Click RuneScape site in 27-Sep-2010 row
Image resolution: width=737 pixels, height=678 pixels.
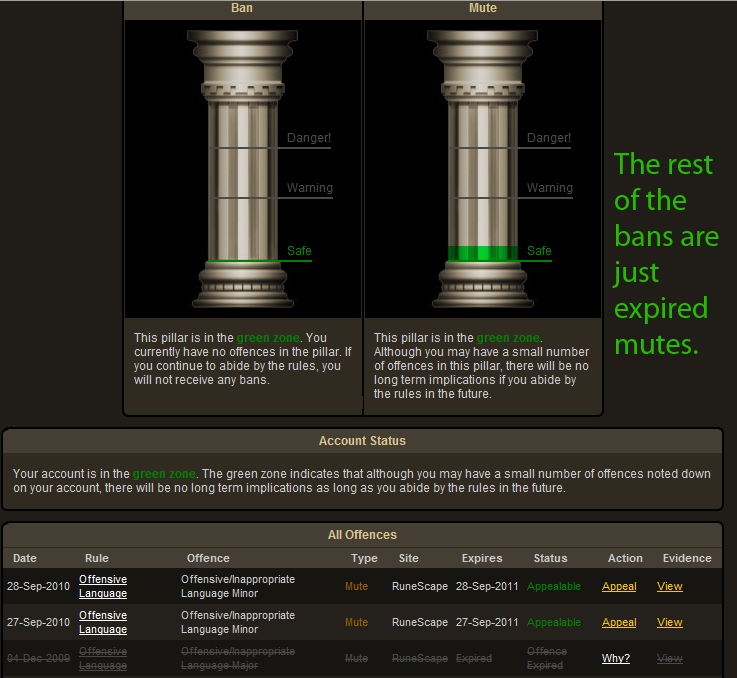point(420,622)
